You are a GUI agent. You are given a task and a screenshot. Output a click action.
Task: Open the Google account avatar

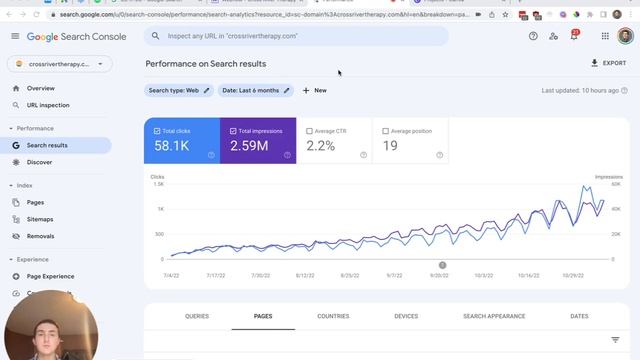tap(625, 36)
